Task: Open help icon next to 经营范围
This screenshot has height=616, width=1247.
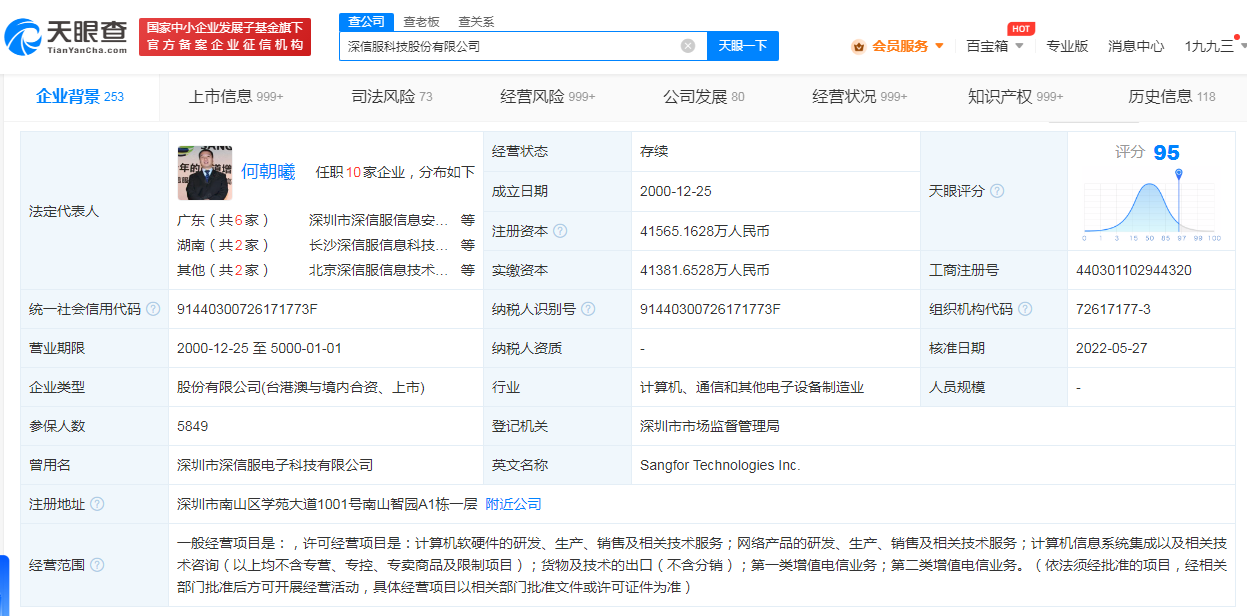Action: click(x=97, y=565)
